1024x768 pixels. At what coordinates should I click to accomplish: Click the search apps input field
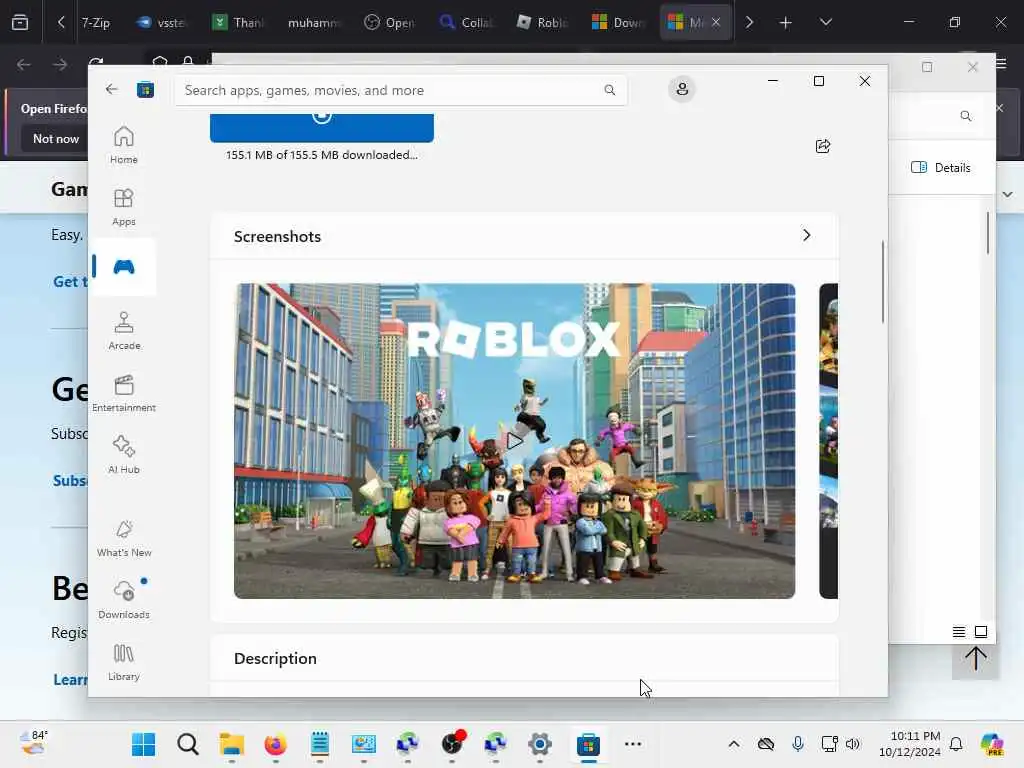pyautogui.click(x=400, y=90)
